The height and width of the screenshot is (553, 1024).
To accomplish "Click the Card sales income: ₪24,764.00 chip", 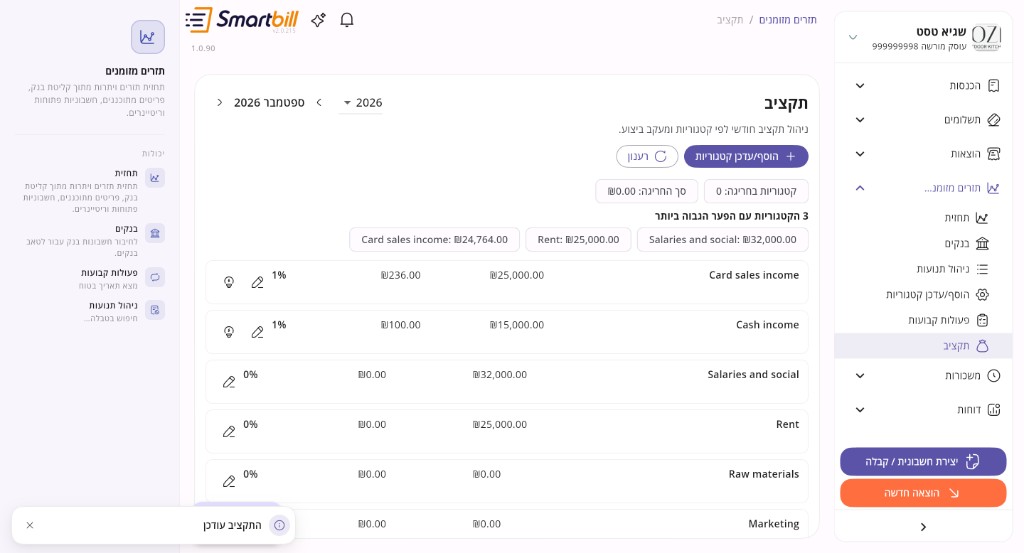I will 434,240.
